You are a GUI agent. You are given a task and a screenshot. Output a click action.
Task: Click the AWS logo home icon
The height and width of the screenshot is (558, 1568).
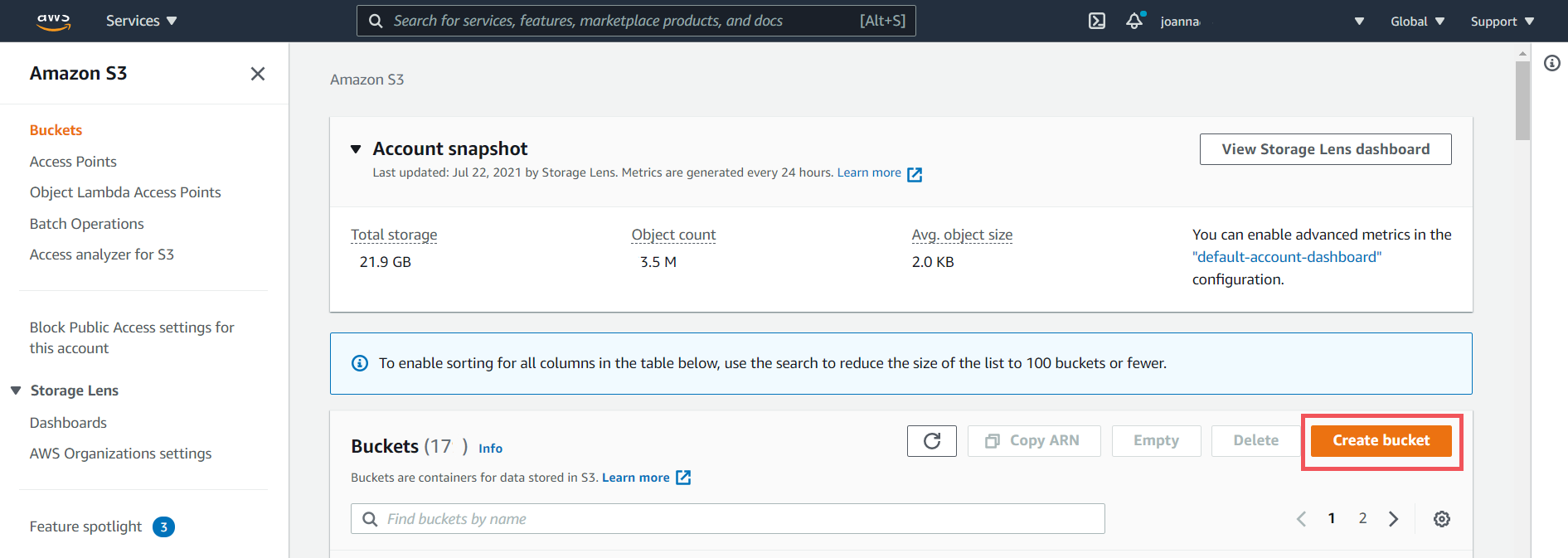point(53,21)
